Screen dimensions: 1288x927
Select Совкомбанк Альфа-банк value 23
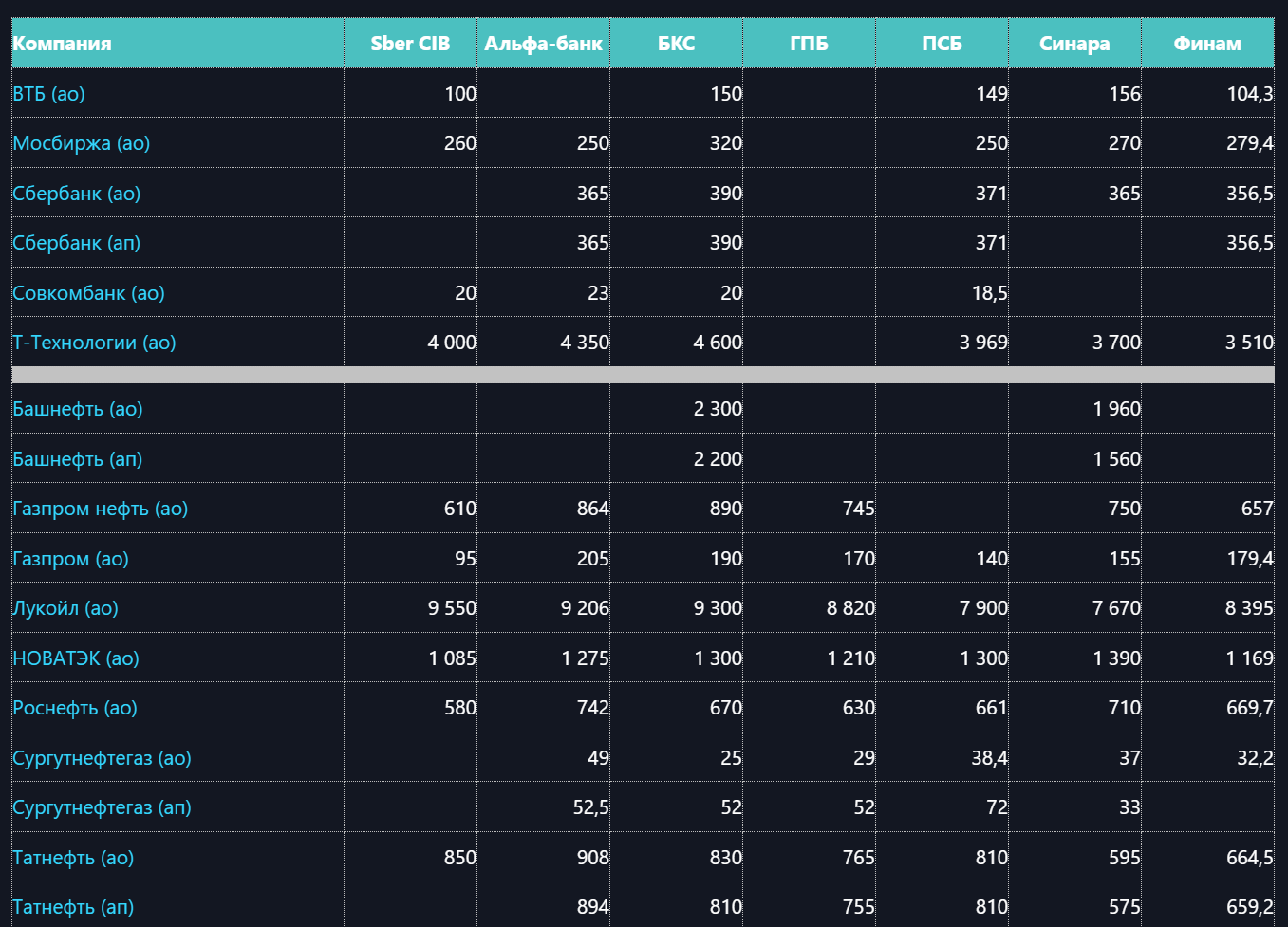point(598,293)
